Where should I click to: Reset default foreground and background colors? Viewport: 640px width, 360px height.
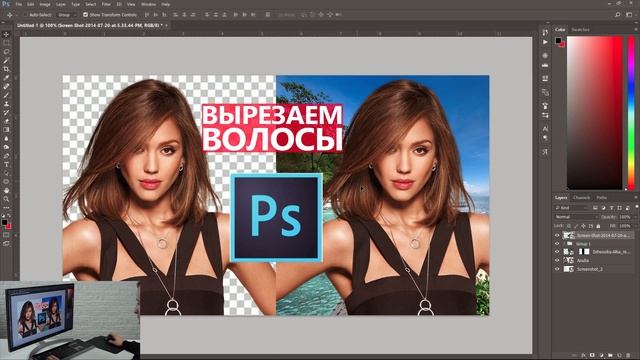3,216
